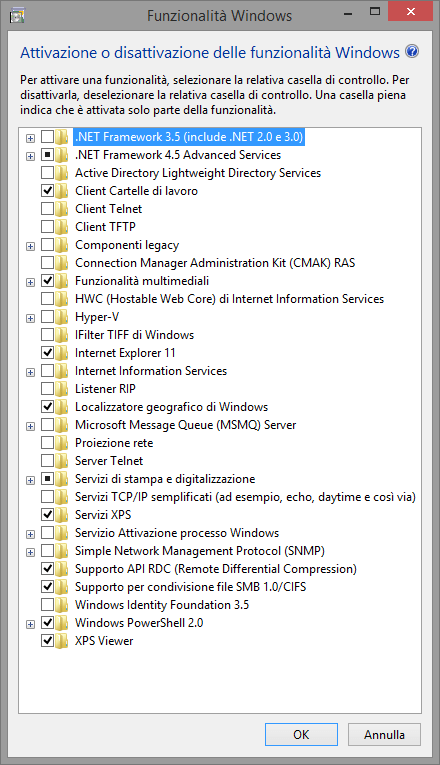Viewport: 440px width, 765px height.
Task: Disable Supporto per condivisione file SMB 1.0/CIFS
Action: point(47,587)
